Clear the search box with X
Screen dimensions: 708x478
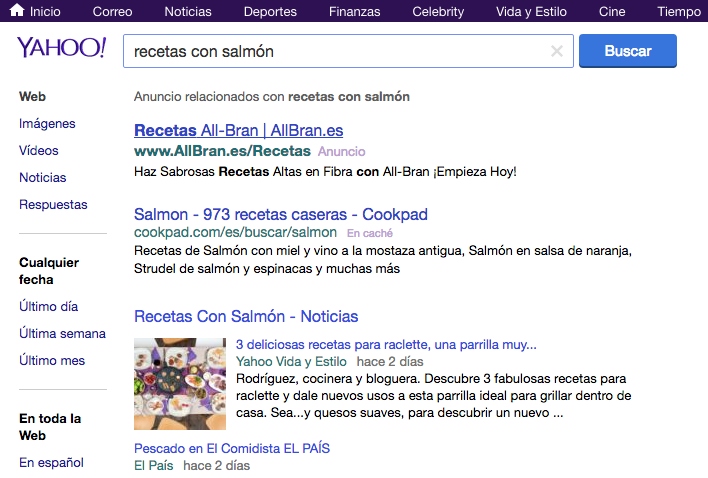557,51
